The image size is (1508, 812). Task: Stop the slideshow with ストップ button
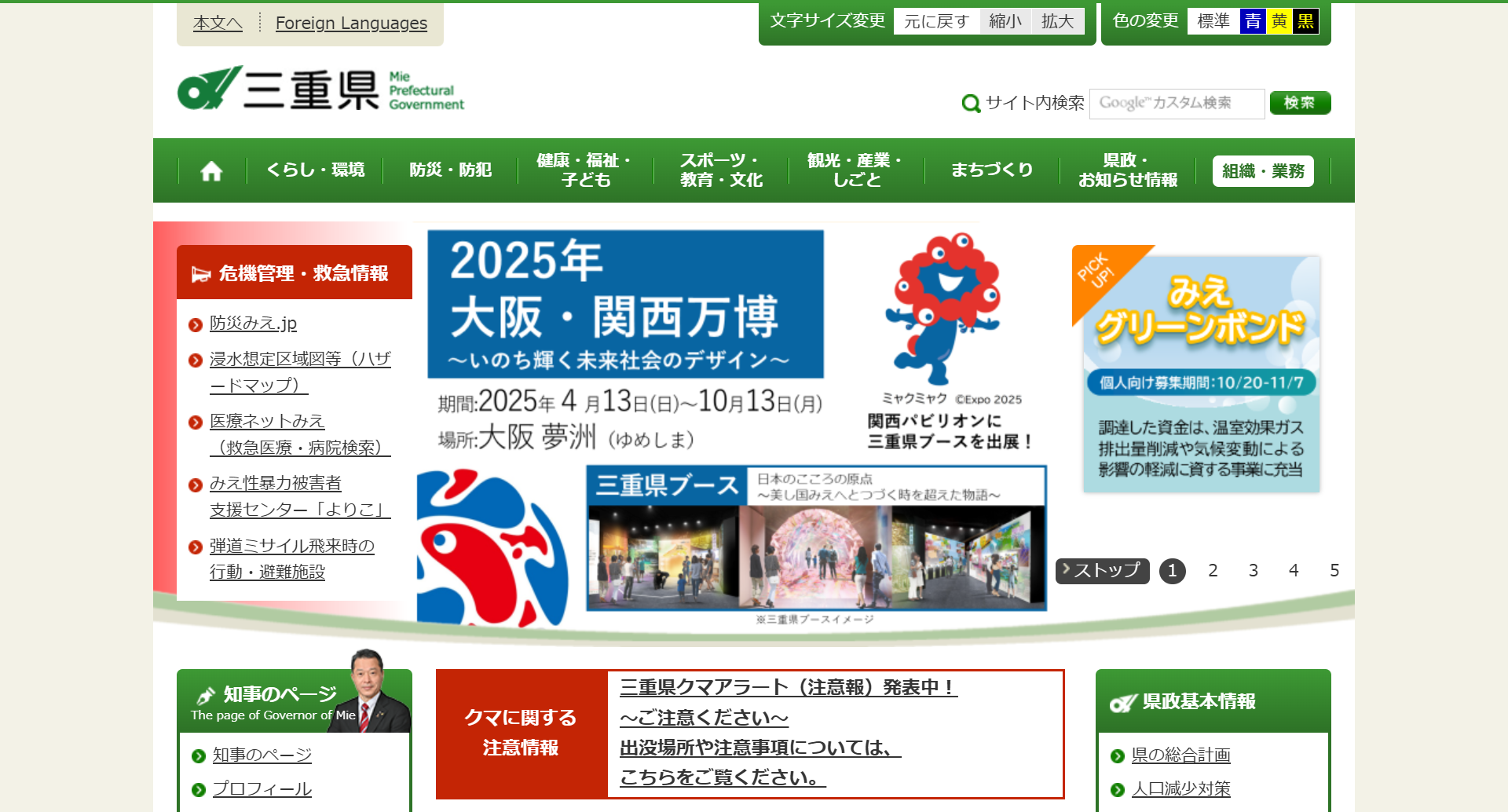pos(1102,571)
